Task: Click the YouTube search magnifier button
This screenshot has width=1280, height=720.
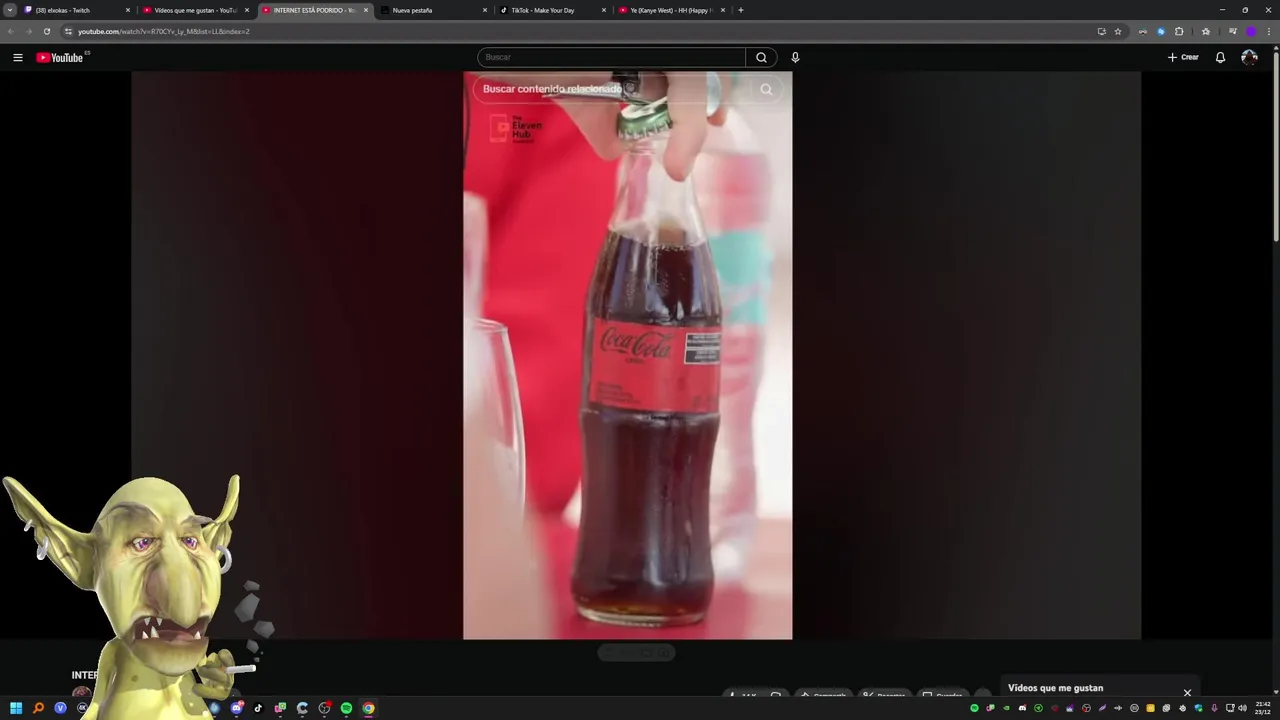Action: [x=761, y=57]
